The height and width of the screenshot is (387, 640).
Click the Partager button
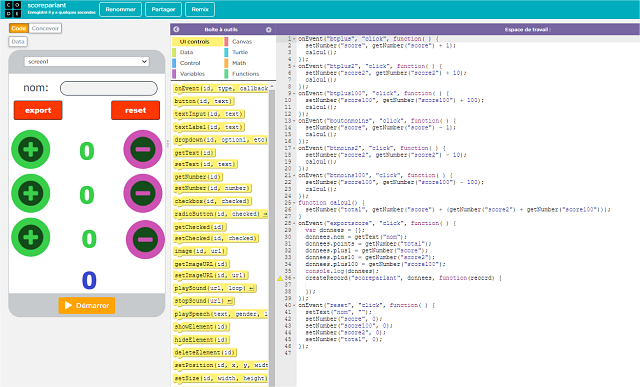click(x=163, y=9)
